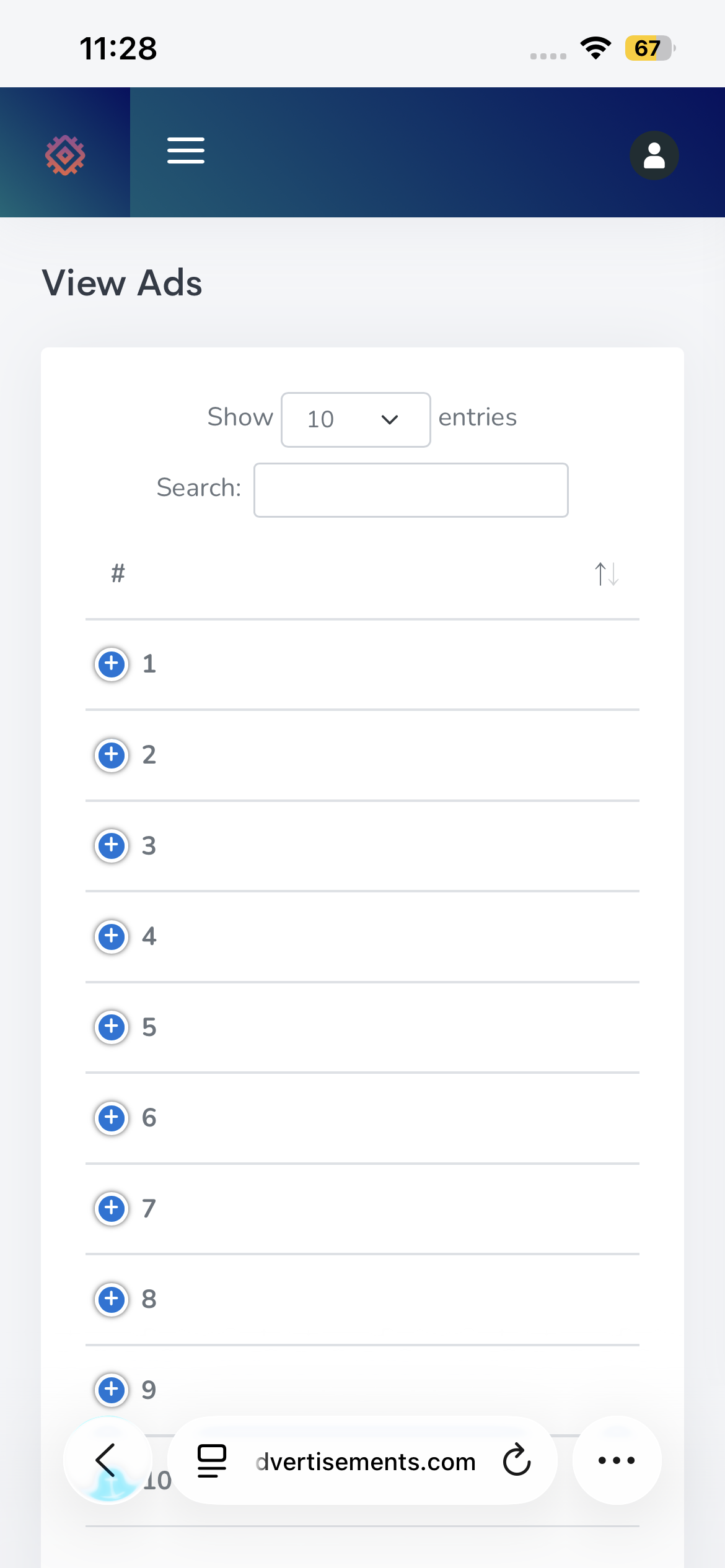Open the browser three-dots menu
725x1568 pixels.
point(617,1460)
